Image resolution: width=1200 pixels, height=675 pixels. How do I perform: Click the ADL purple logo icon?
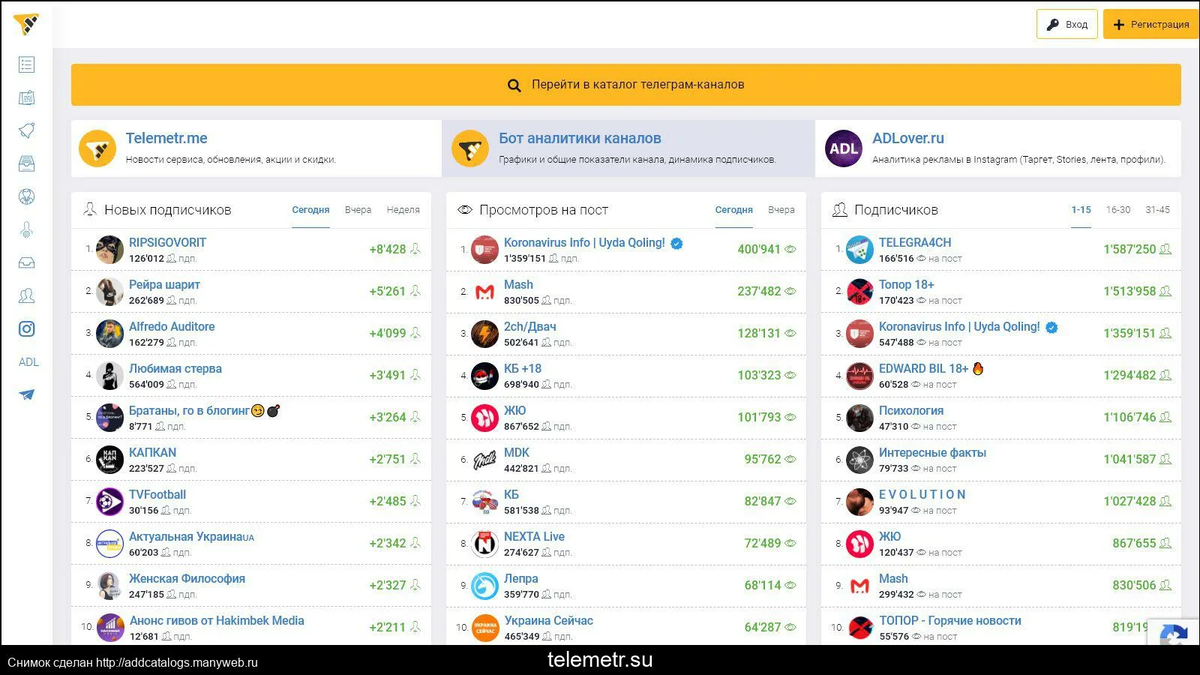(x=844, y=148)
